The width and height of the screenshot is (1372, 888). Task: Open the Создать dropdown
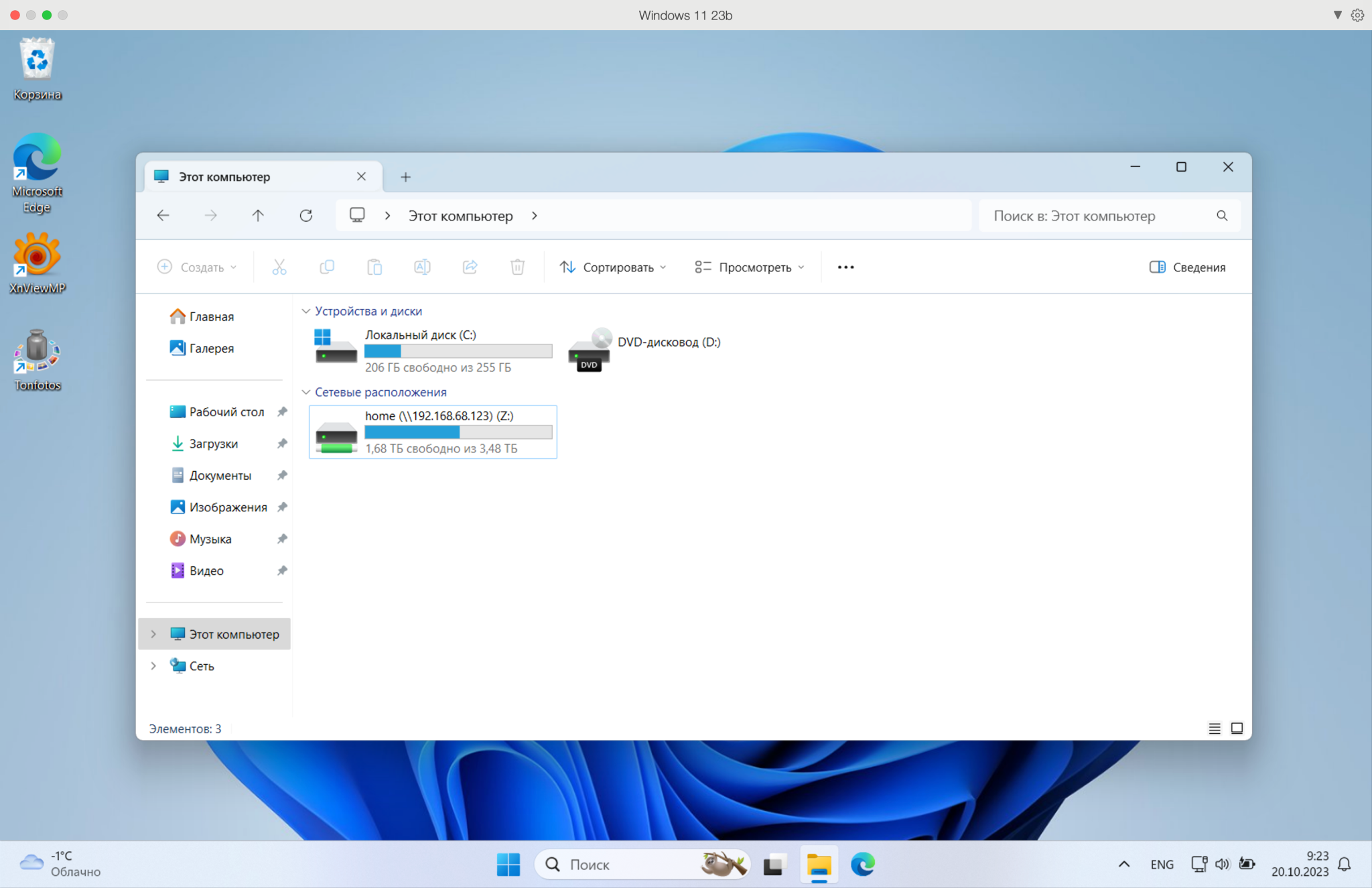pyautogui.click(x=197, y=267)
